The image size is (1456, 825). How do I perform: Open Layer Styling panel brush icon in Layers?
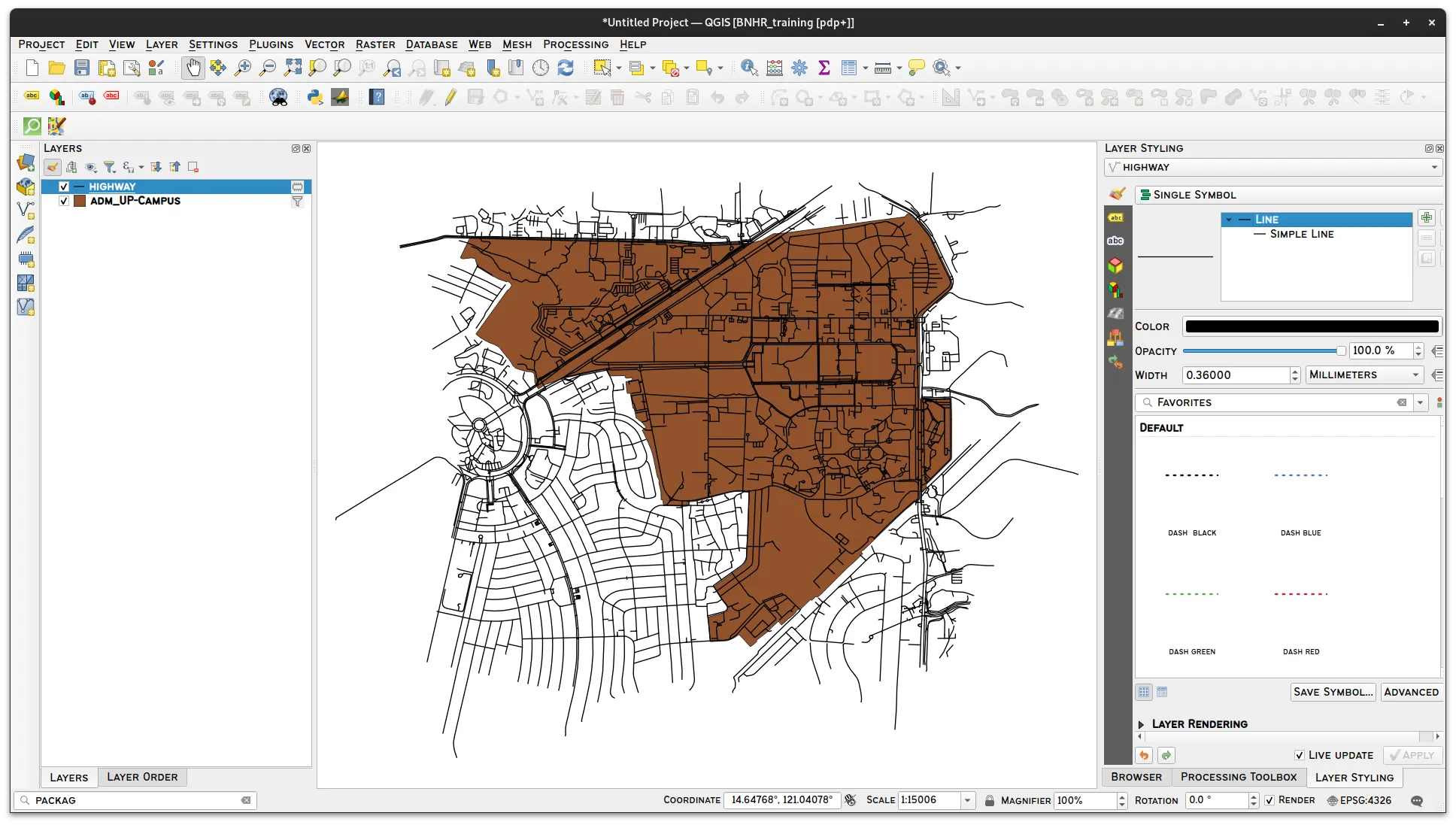tap(52, 167)
